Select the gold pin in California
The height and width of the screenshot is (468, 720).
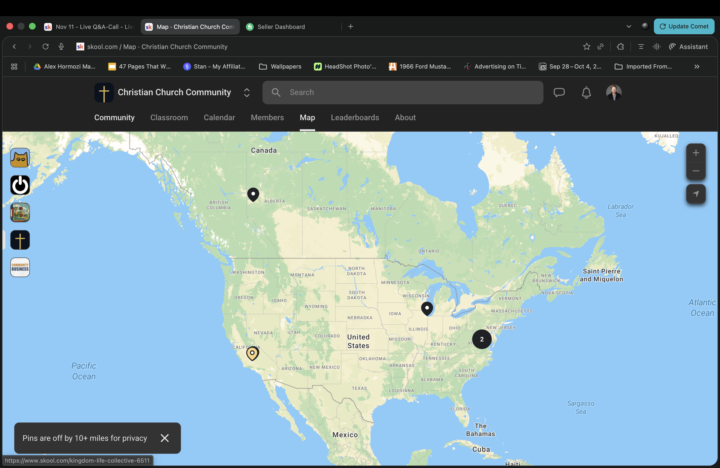[x=252, y=352]
